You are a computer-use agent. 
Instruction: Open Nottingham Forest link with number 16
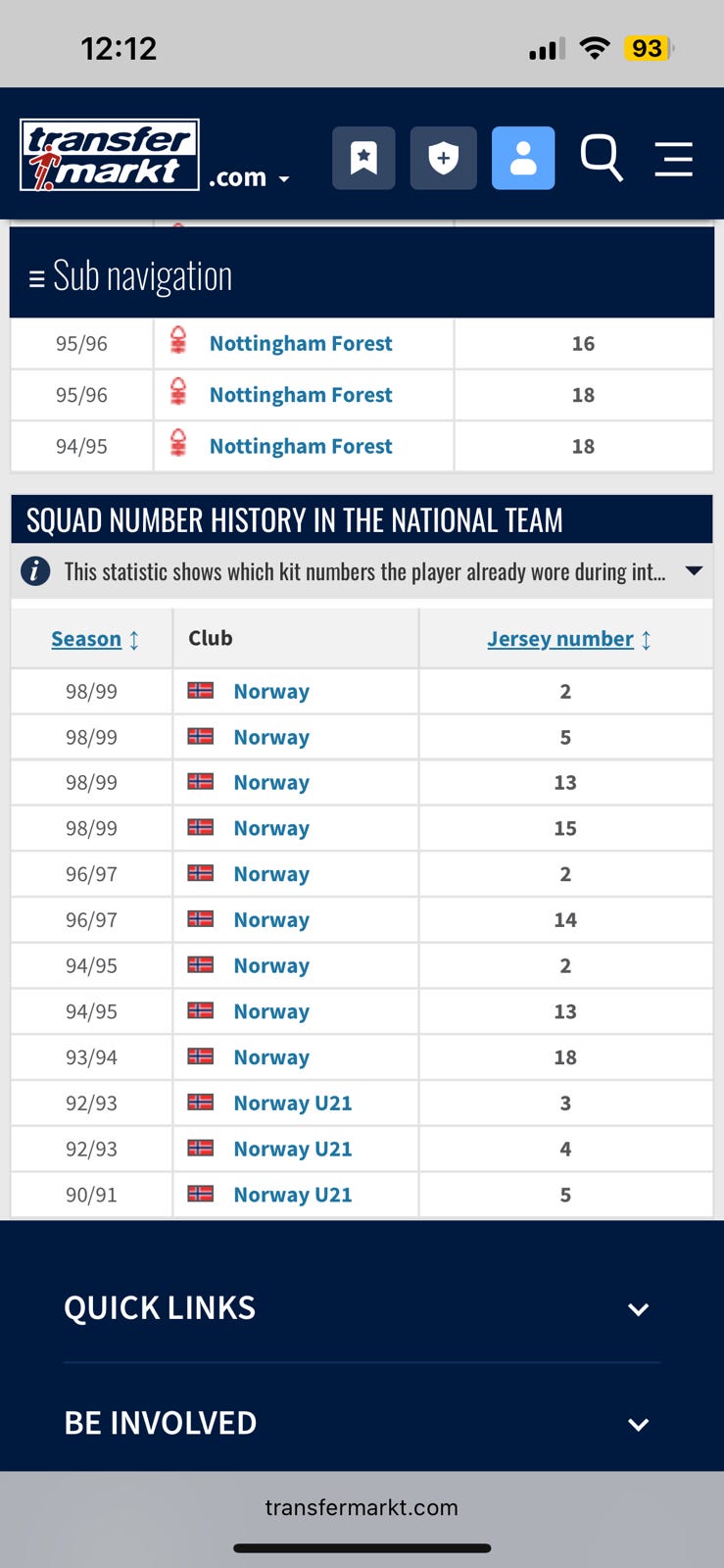pyautogui.click(x=301, y=343)
